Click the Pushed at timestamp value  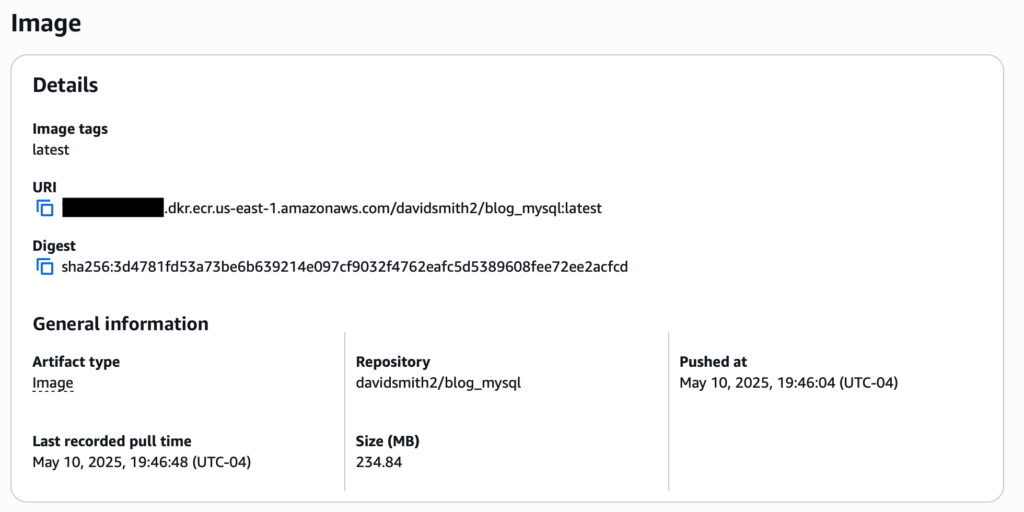pos(789,383)
